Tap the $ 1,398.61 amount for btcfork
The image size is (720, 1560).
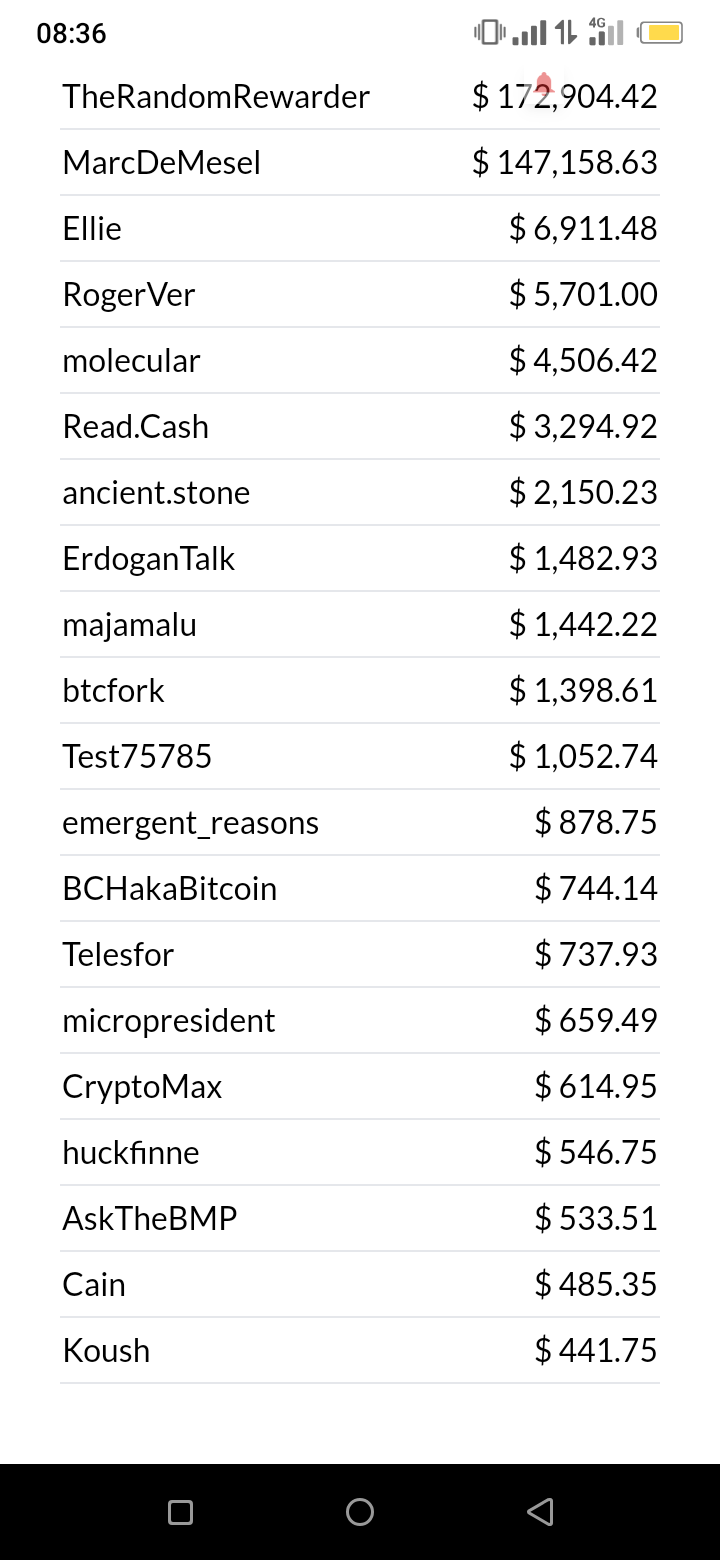coord(583,691)
